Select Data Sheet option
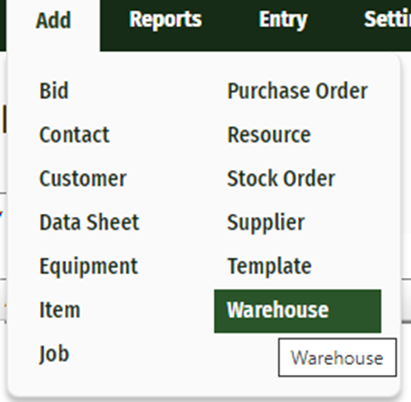Viewport: 411px width, 402px height. click(x=89, y=222)
